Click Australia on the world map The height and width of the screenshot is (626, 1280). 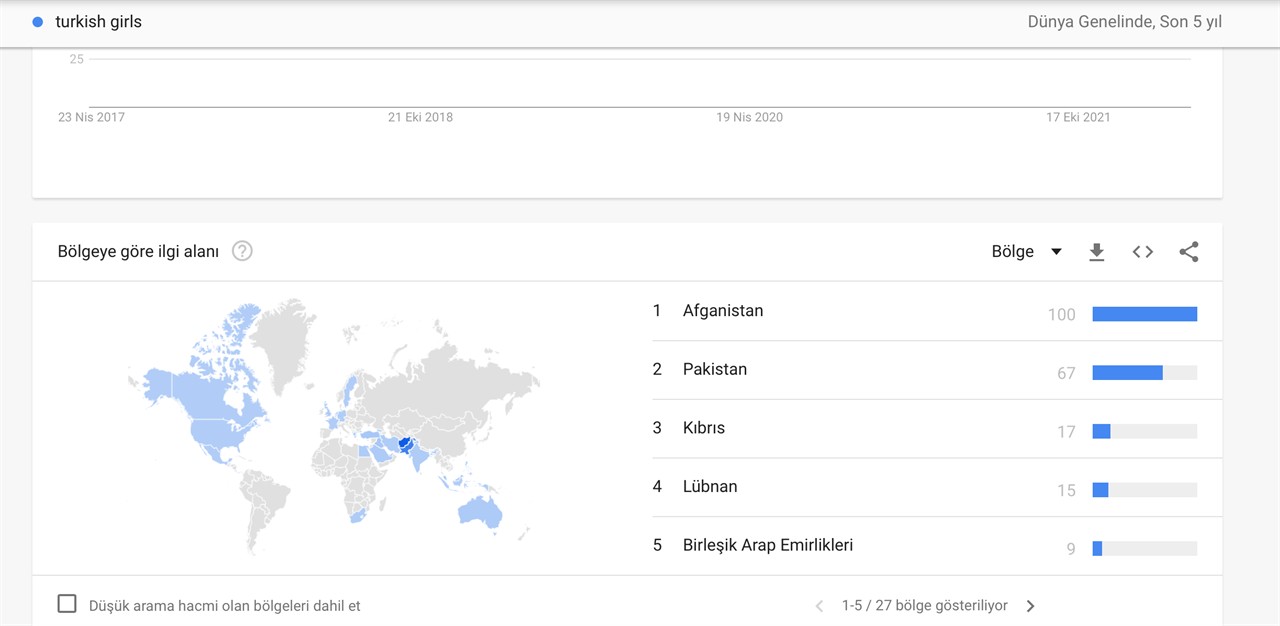click(478, 510)
